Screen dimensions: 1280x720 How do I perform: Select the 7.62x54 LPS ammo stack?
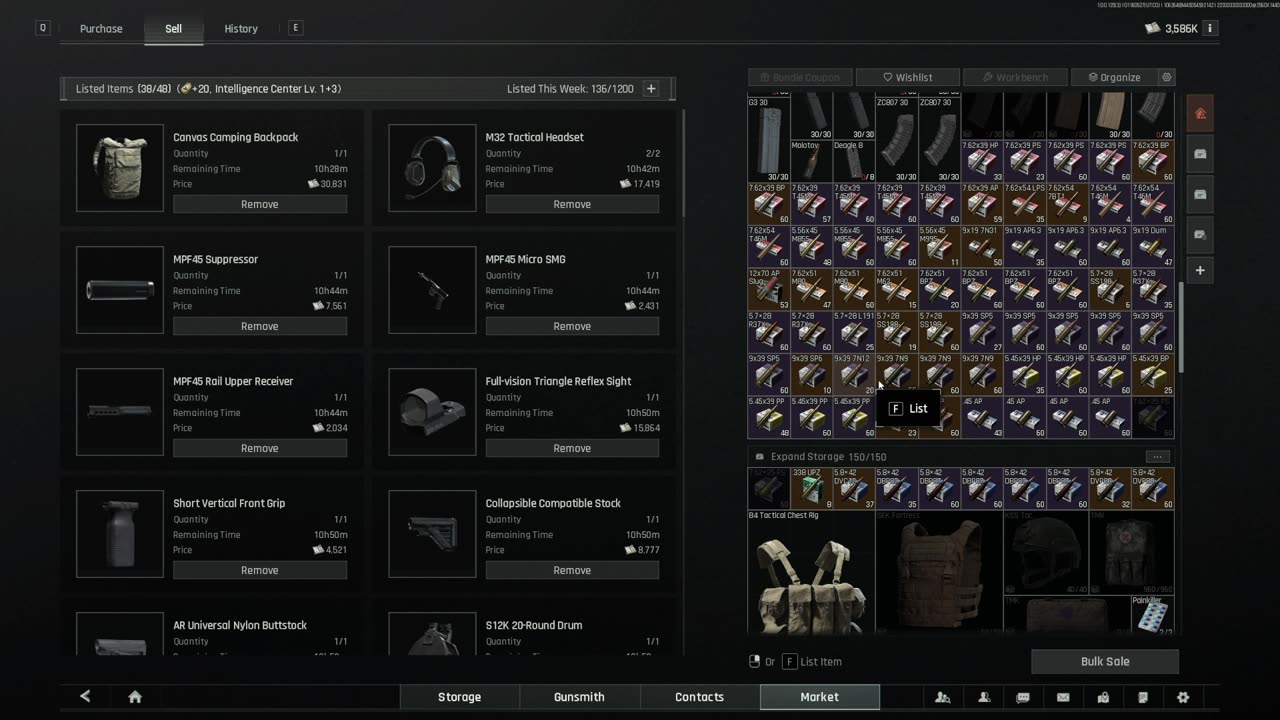point(1025,203)
